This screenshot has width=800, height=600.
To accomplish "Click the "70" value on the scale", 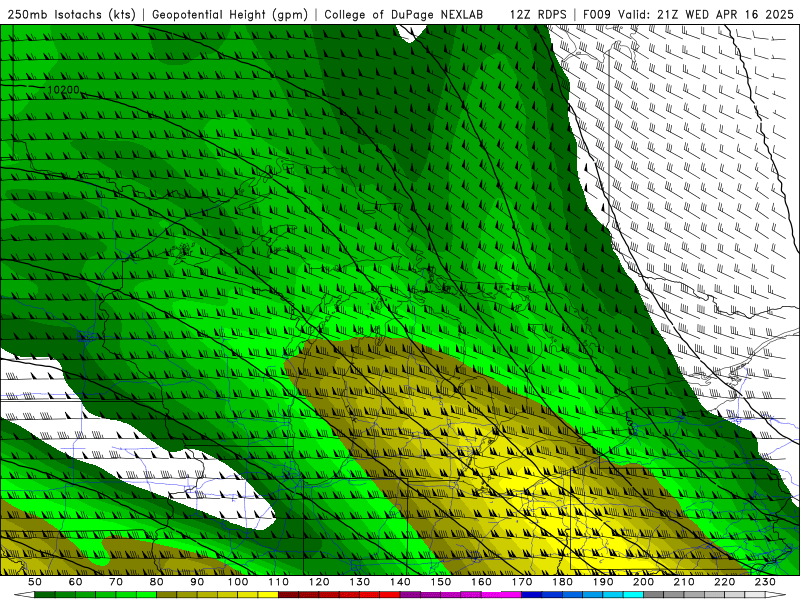I will coord(116,582).
